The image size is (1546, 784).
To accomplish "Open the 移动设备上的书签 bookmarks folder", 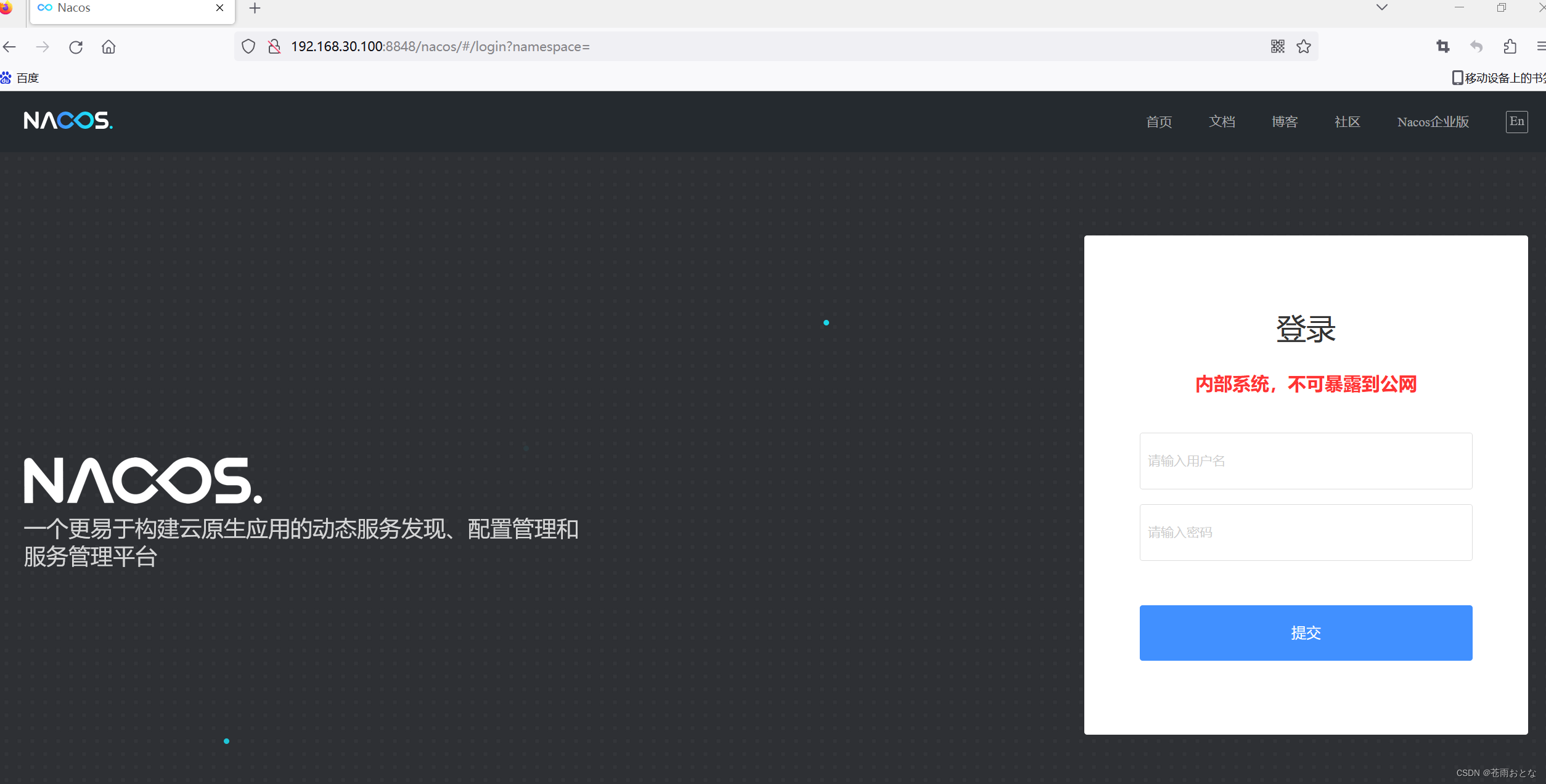I will pos(1499,78).
